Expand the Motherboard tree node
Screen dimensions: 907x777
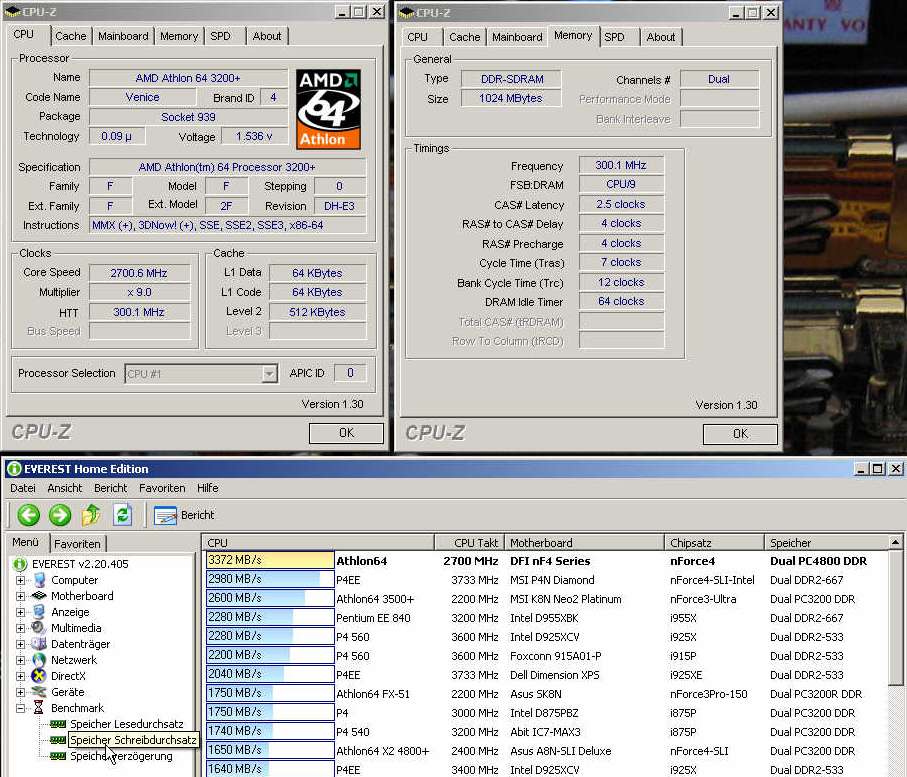20,596
